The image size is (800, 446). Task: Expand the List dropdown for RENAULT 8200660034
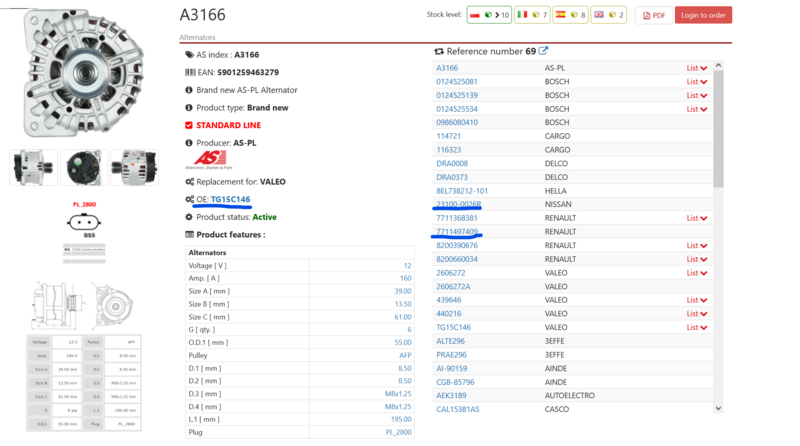pos(696,259)
